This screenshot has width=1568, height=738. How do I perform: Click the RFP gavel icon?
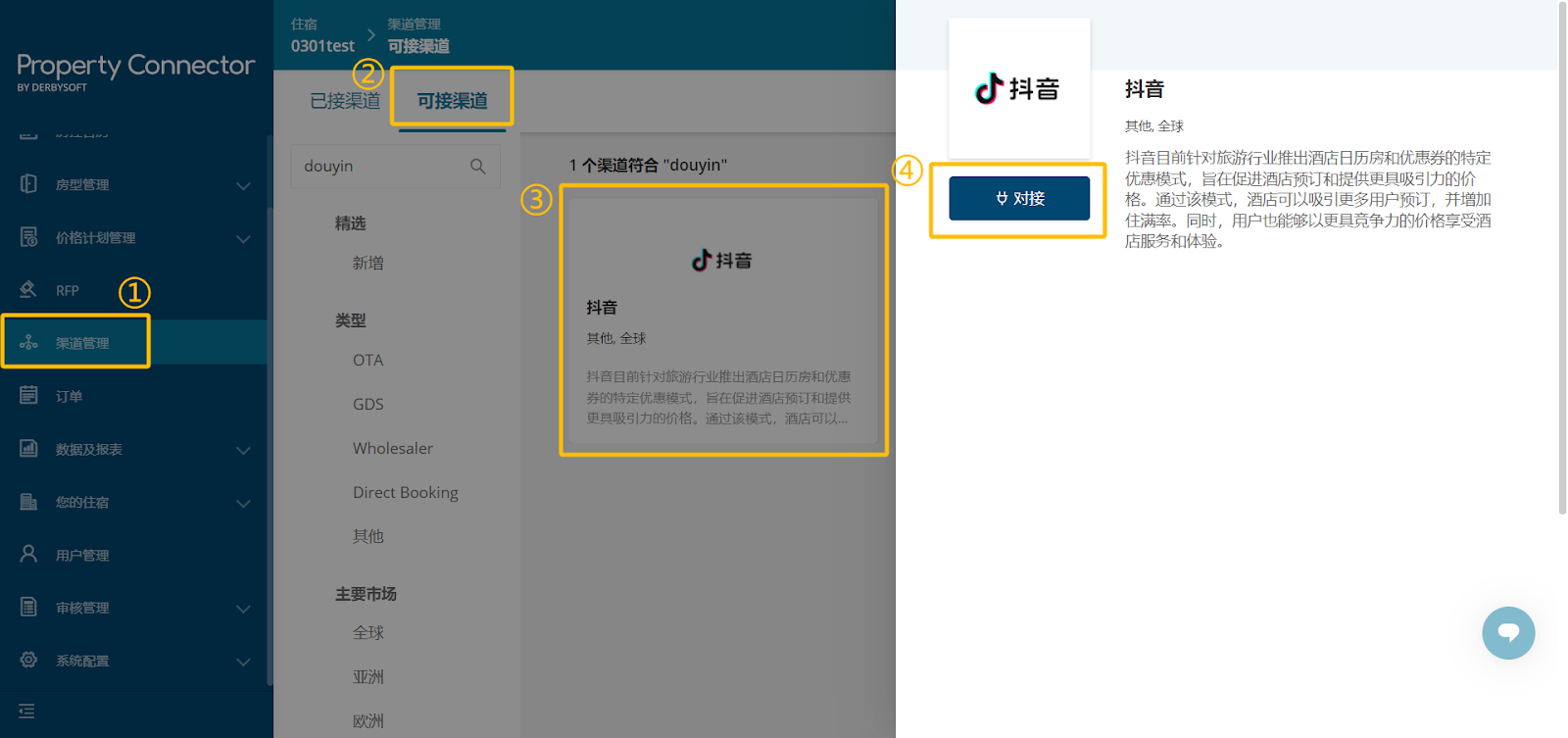pos(28,290)
